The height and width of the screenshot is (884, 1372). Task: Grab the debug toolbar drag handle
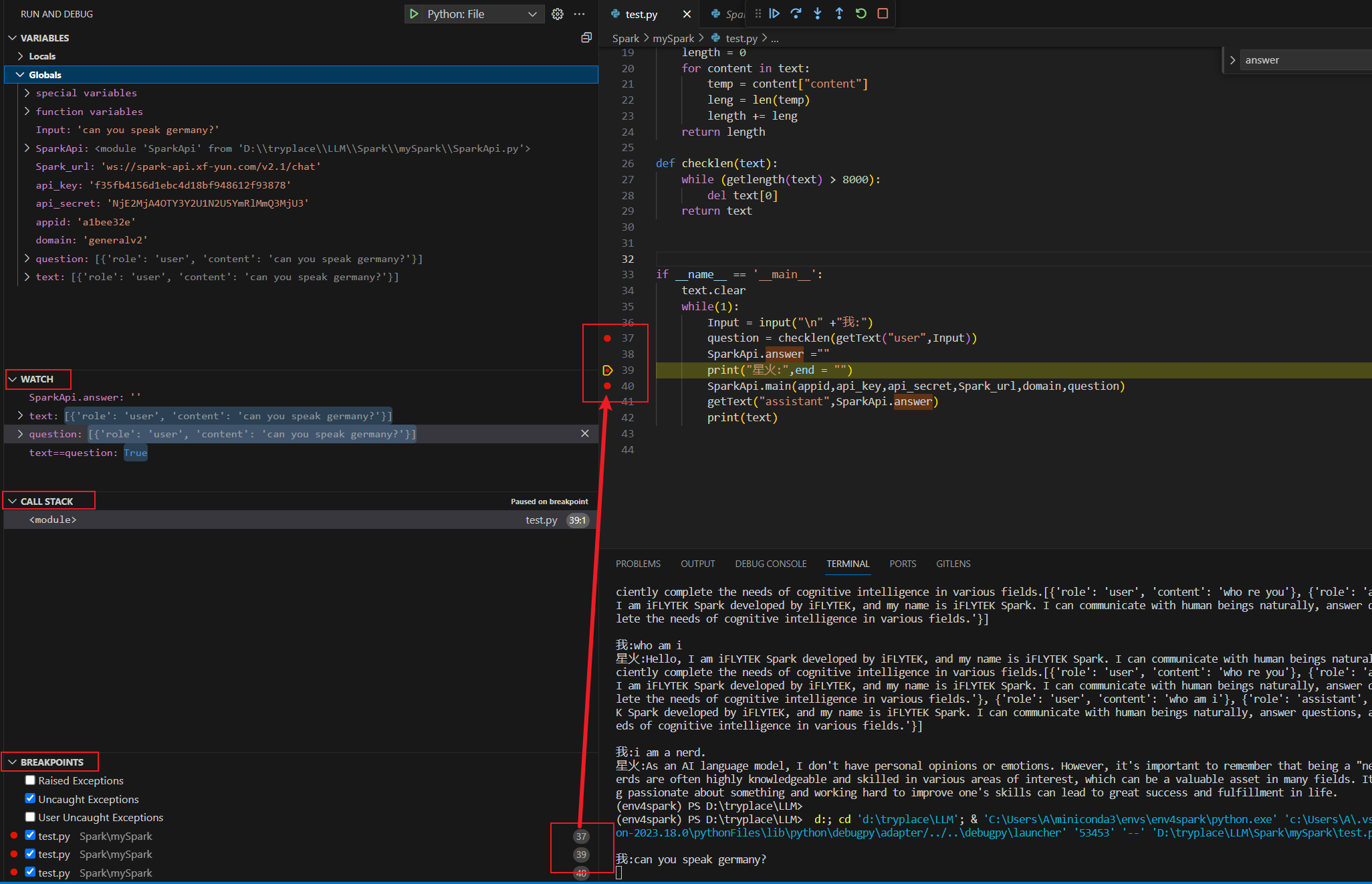coord(758,13)
